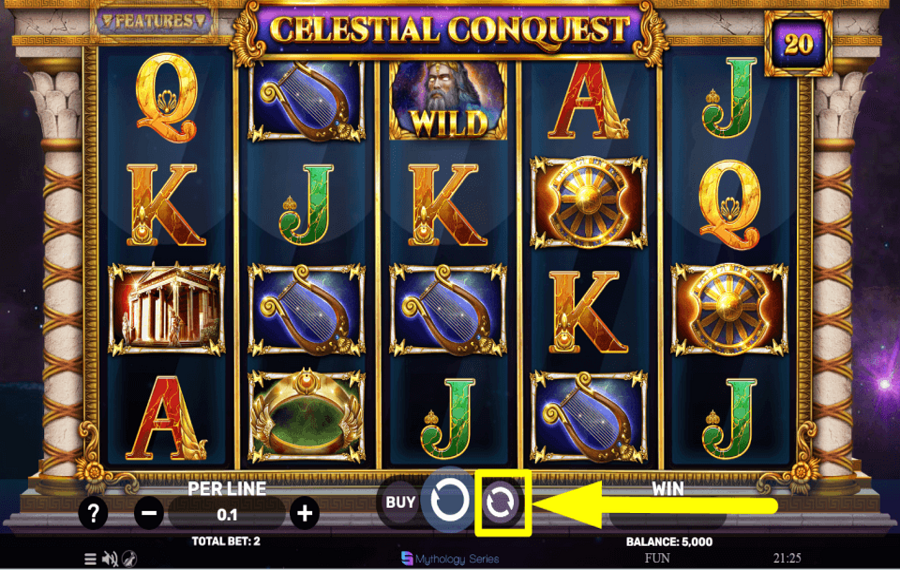This screenshot has width=900, height=570.
Task: Decrease per line bet with minus button
Action: tap(149, 512)
